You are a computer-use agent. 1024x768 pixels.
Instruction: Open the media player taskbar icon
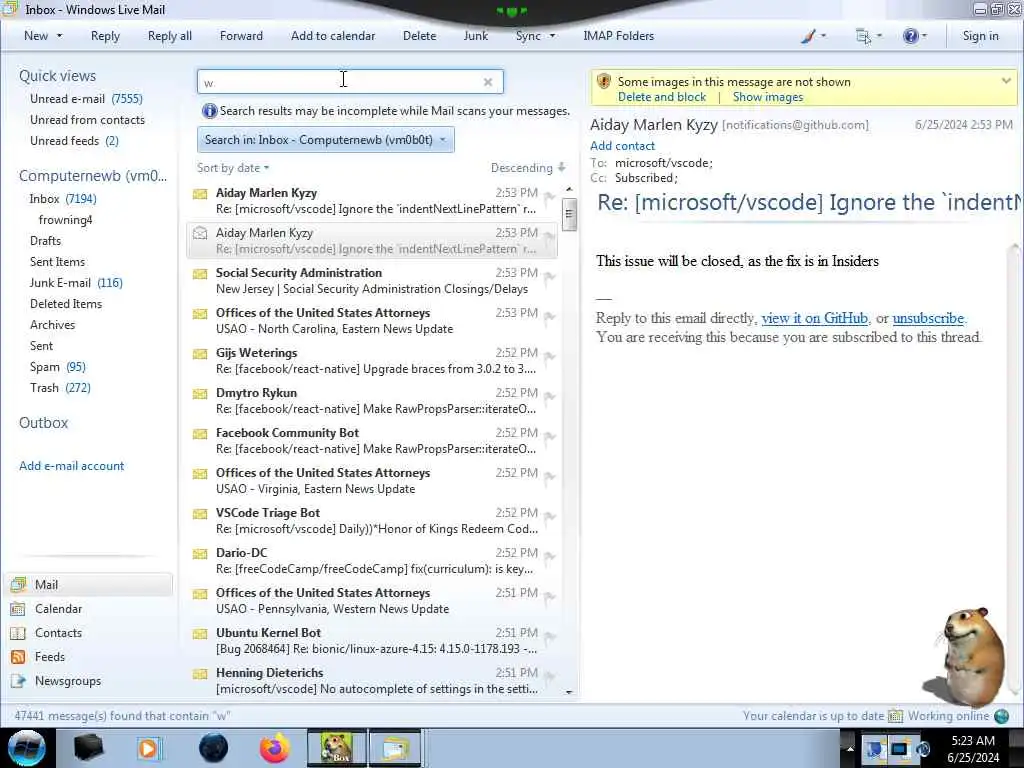point(149,748)
